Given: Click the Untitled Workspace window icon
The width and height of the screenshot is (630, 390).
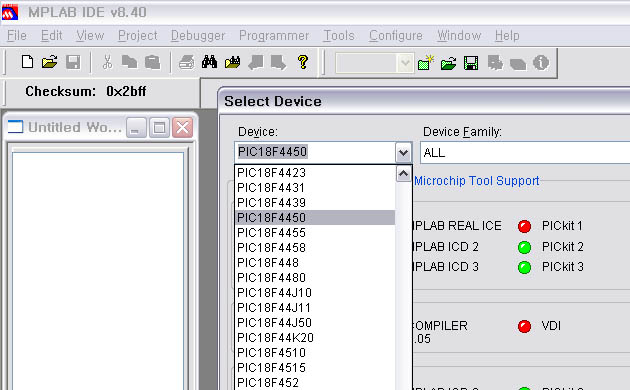Looking at the screenshot, I should [15, 127].
